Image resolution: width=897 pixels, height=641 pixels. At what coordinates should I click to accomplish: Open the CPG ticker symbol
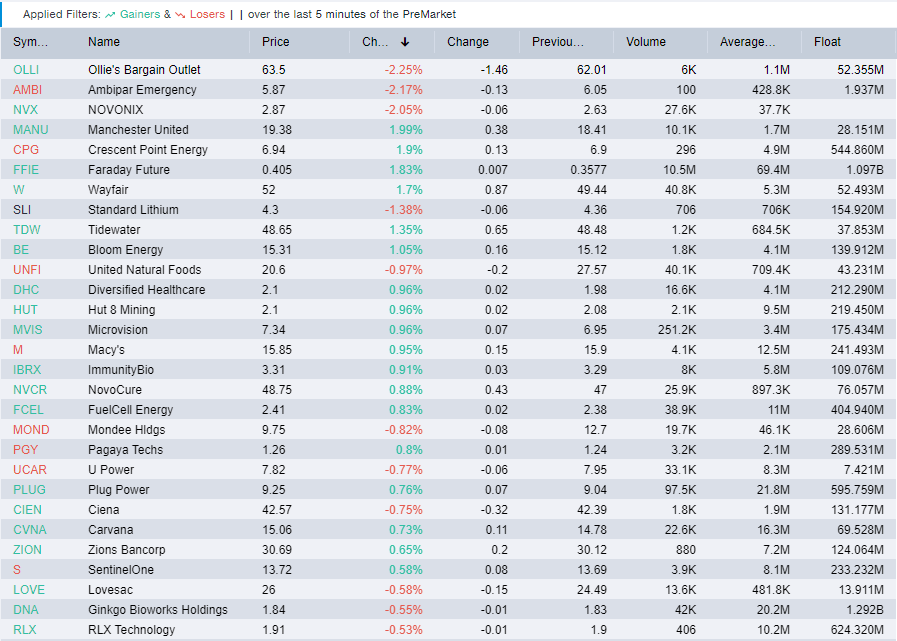26,150
